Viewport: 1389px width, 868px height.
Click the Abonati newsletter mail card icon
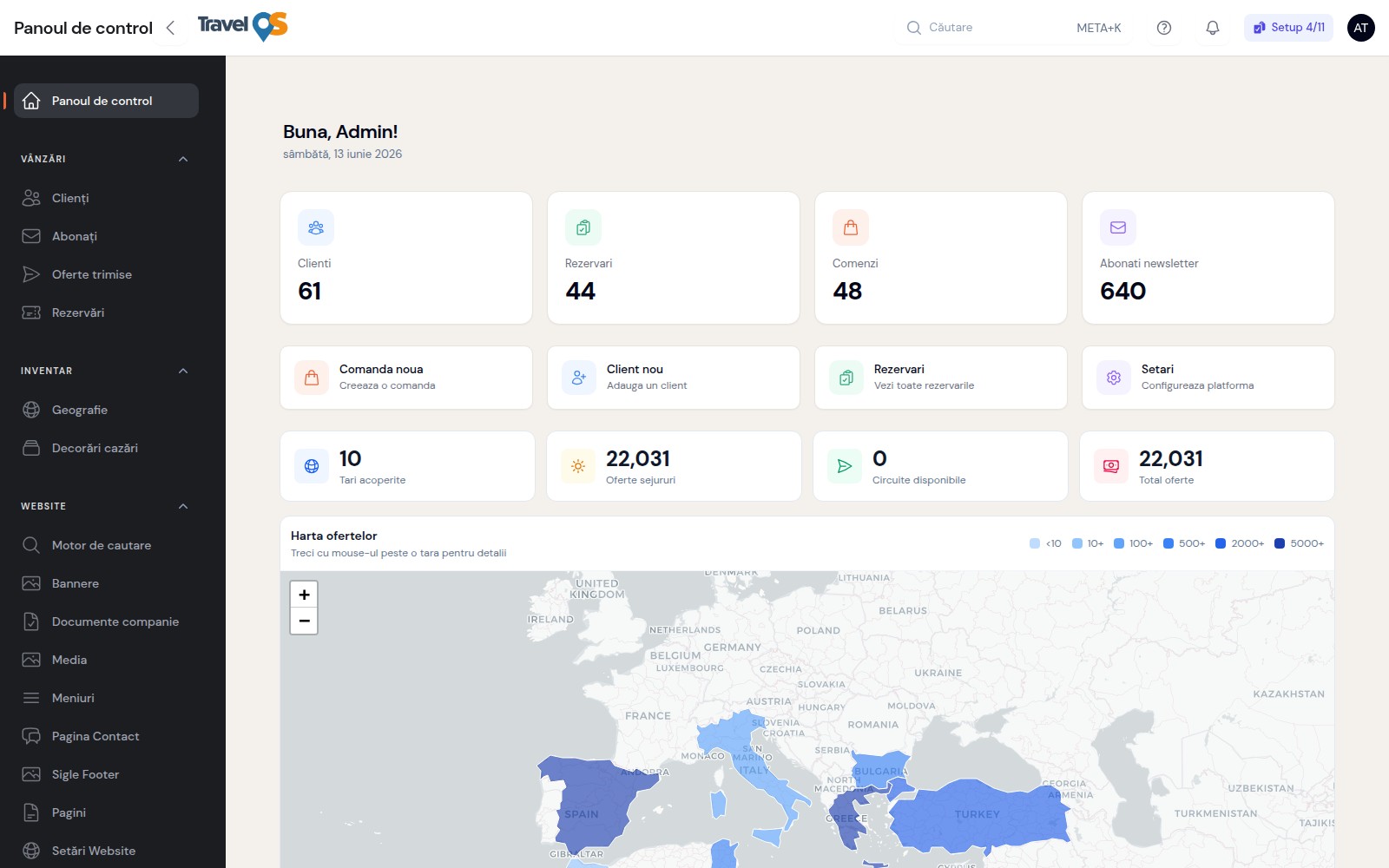tap(1118, 227)
